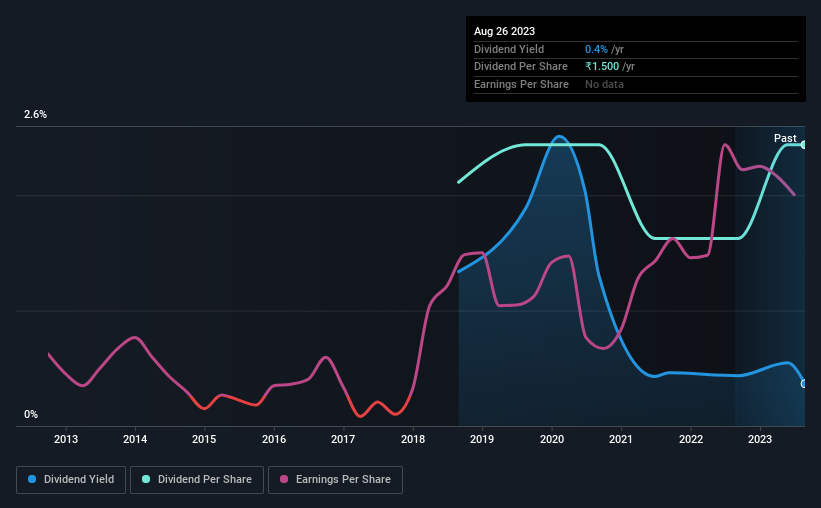Image resolution: width=821 pixels, height=508 pixels.
Task: Click the 2.6% y-axis label
Action: click(35, 114)
